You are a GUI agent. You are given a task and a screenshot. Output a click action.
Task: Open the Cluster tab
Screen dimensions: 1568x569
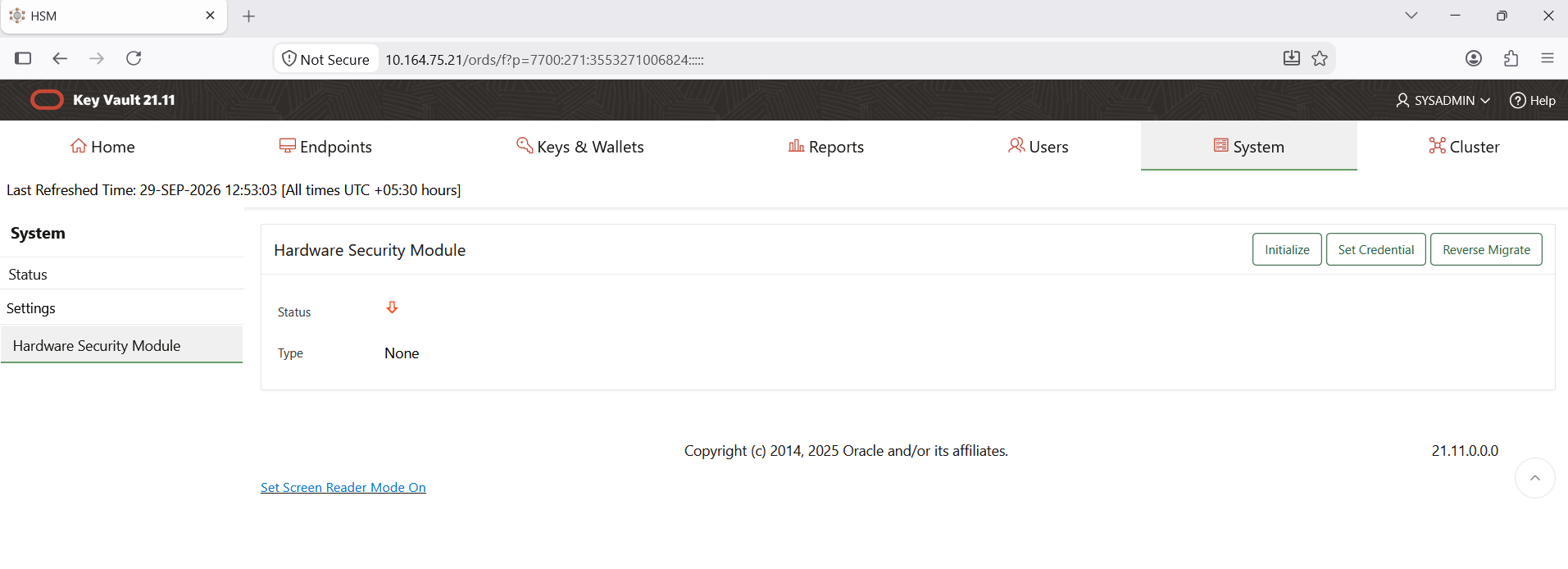[1464, 147]
